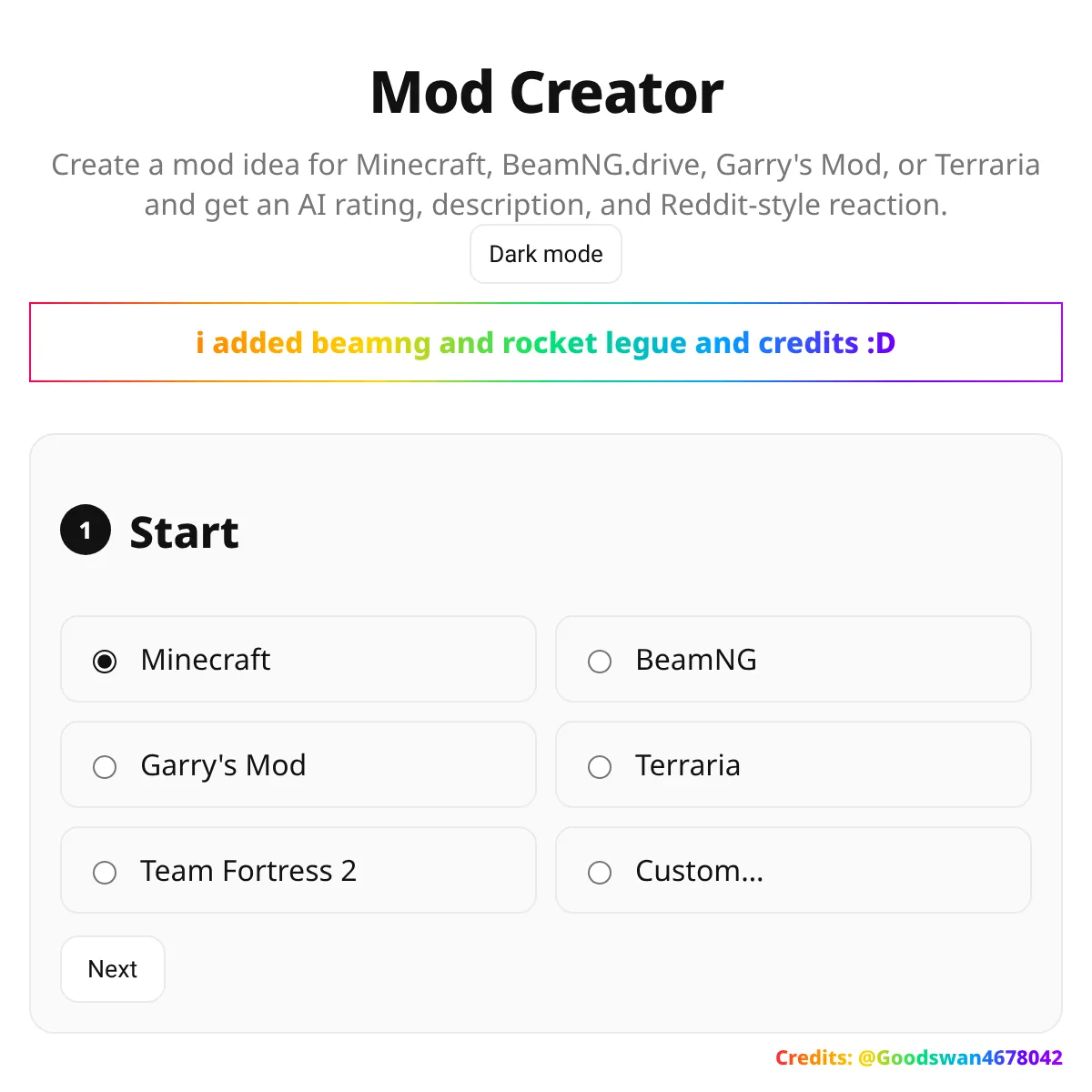Screen dimensions: 1092x1092
Task: Click the rainbow announcement banner
Action: (x=546, y=342)
